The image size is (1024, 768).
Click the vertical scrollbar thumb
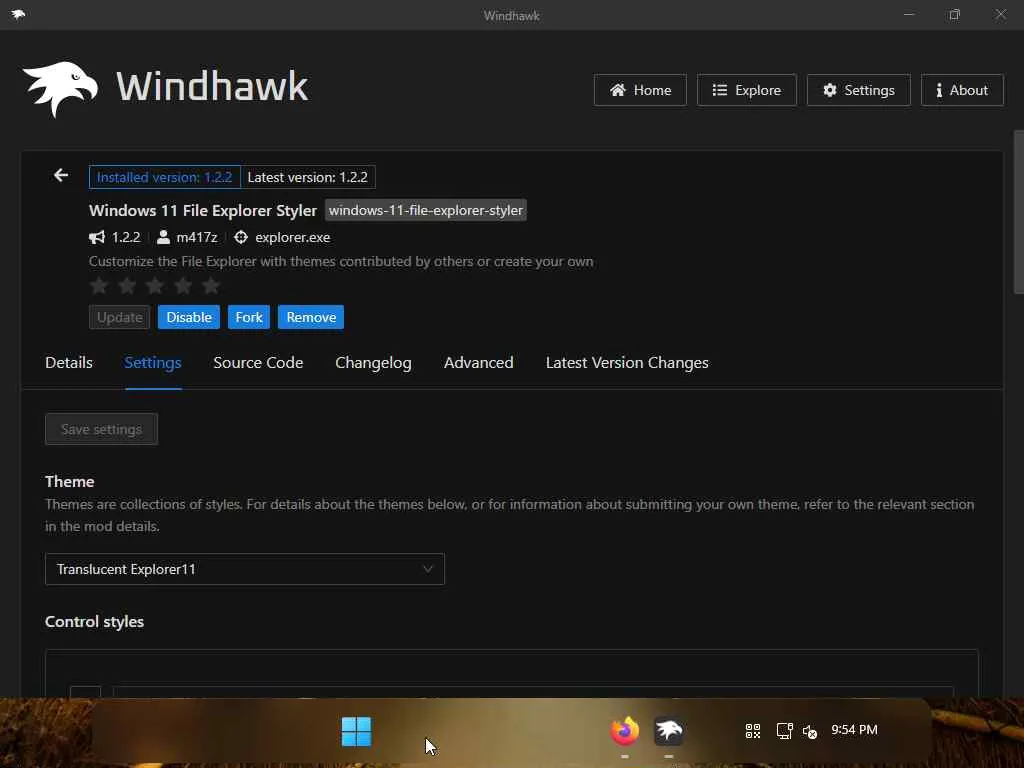click(1018, 212)
